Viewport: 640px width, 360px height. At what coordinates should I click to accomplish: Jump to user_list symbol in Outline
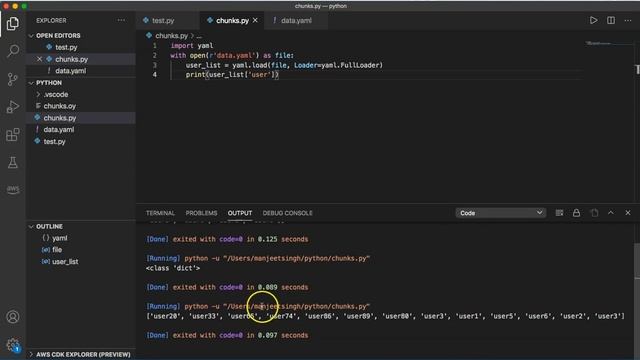coord(65,262)
